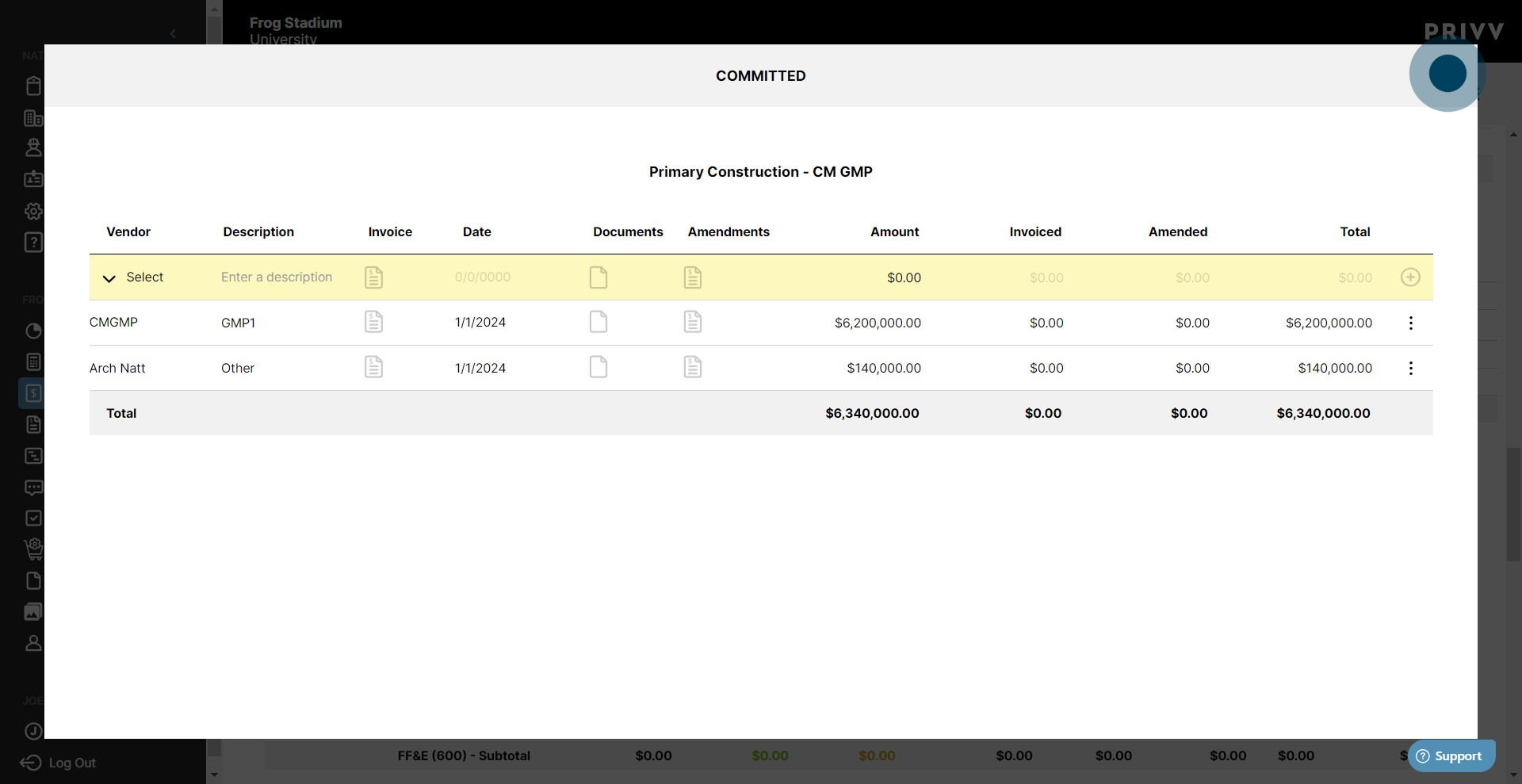The image size is (1522, 784).
Task: Select the Other description cell
Action: (x=238, y=368)
